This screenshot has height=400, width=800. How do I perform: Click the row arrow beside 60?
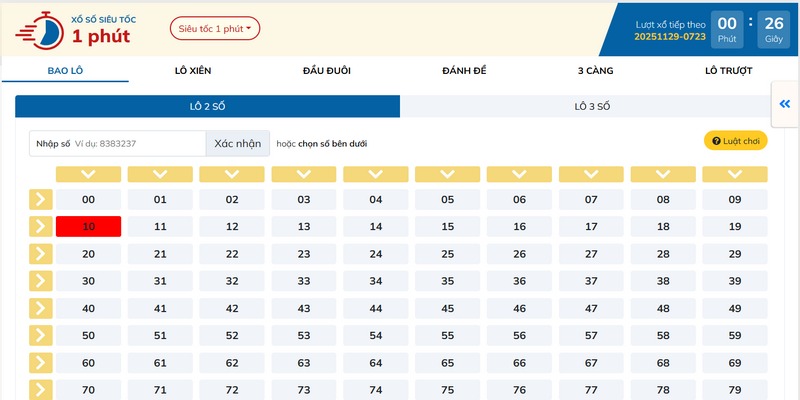40,363
